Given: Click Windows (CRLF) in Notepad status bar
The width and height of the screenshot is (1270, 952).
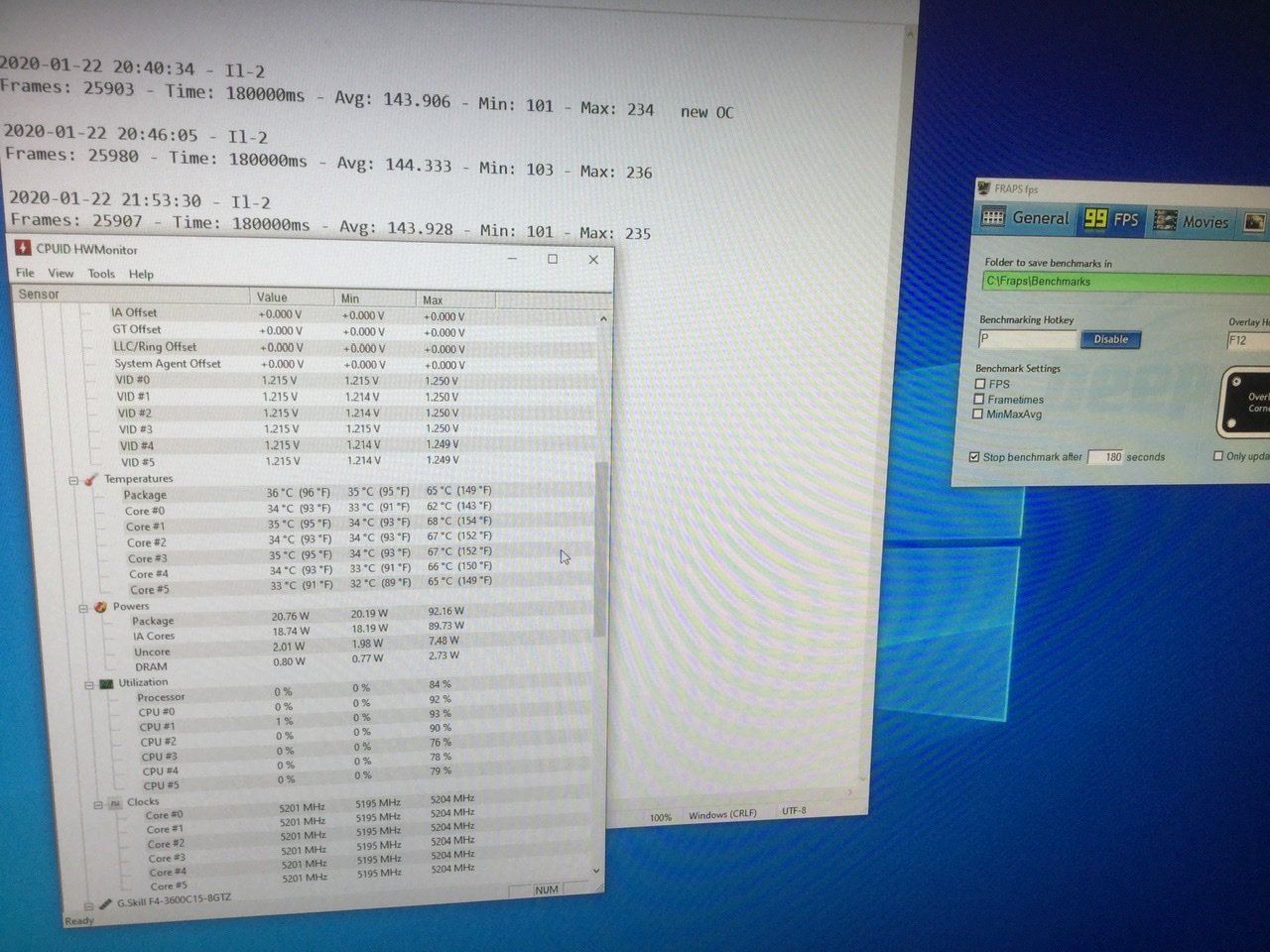Looking at the screenshot, I should coord(722,815).
